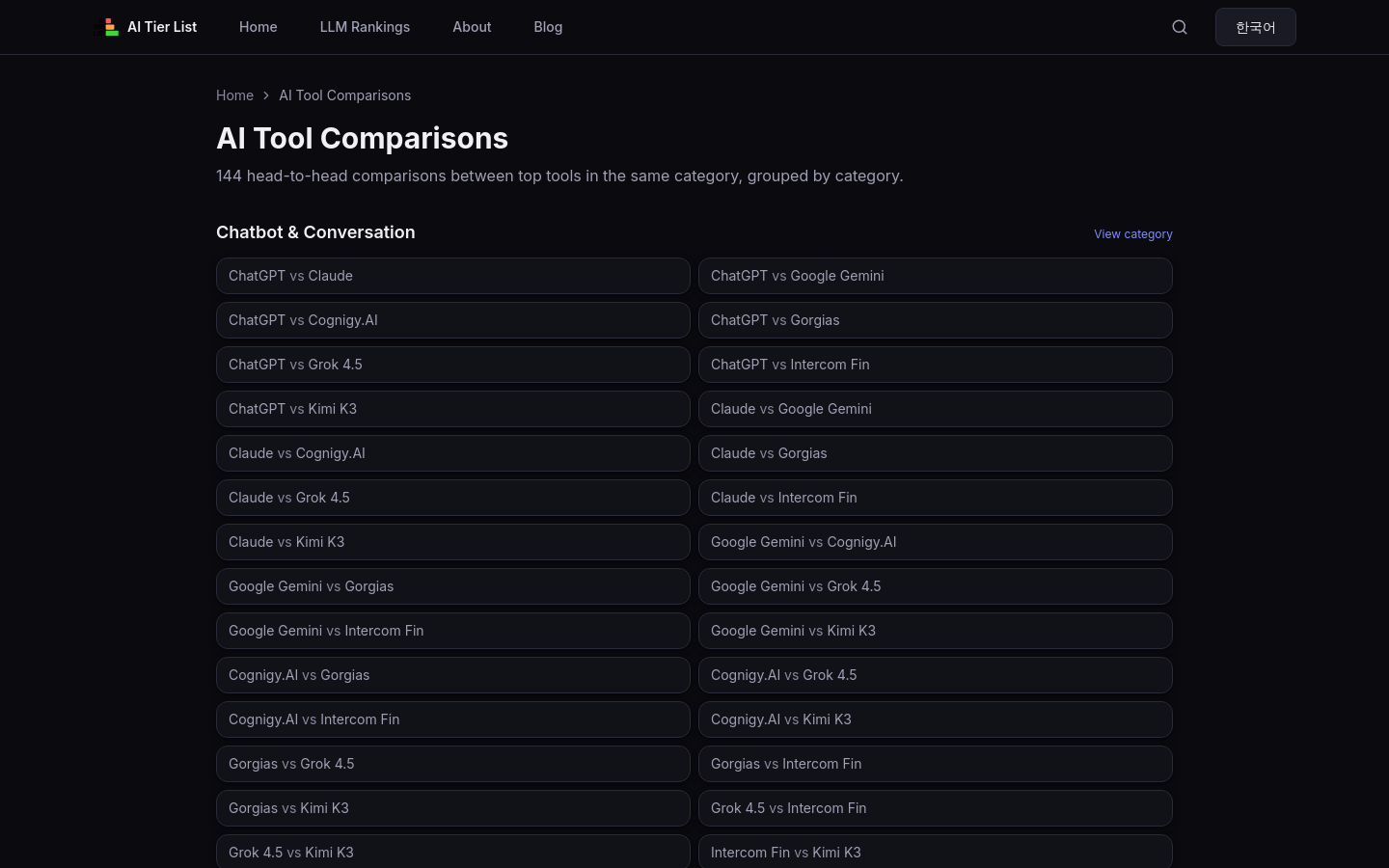
Task: Open ChatGPT vs Cognigy.AI comparison
Action: pos(453,320)
